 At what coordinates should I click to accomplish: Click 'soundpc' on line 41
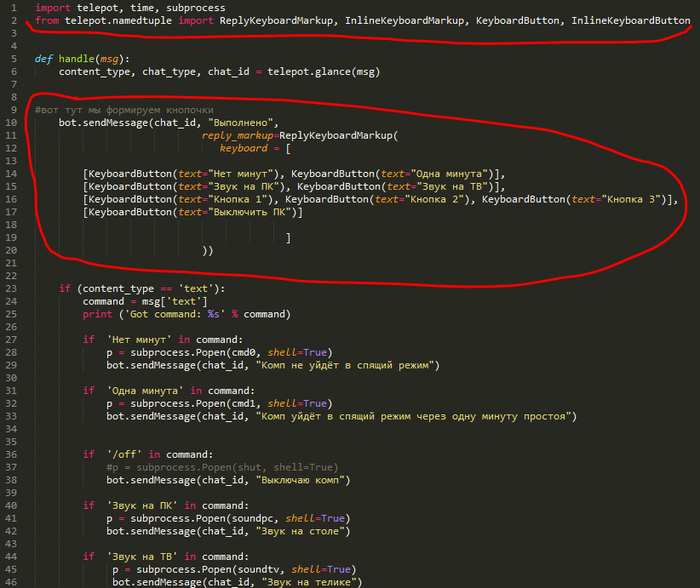coord(252,519)
